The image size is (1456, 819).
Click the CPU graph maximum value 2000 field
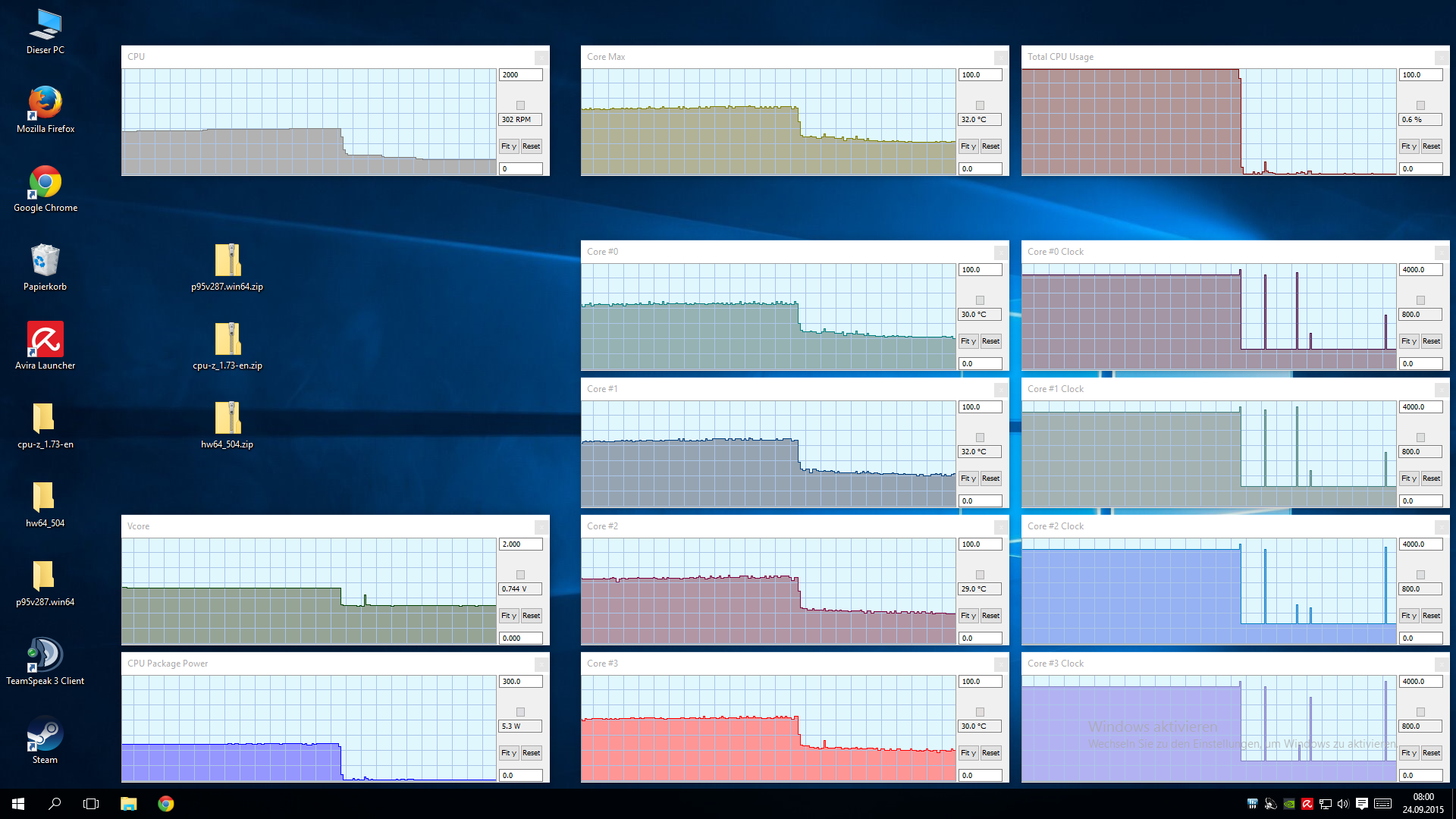[520, 75]
